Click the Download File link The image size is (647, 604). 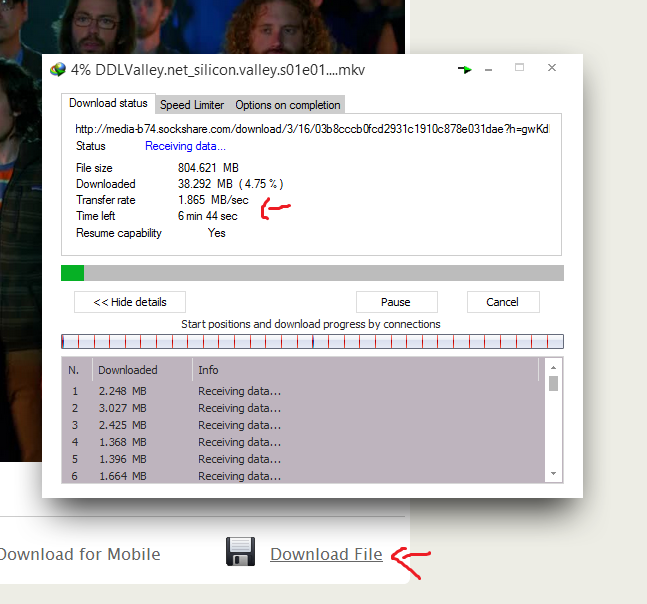click(x=326, y=554)
